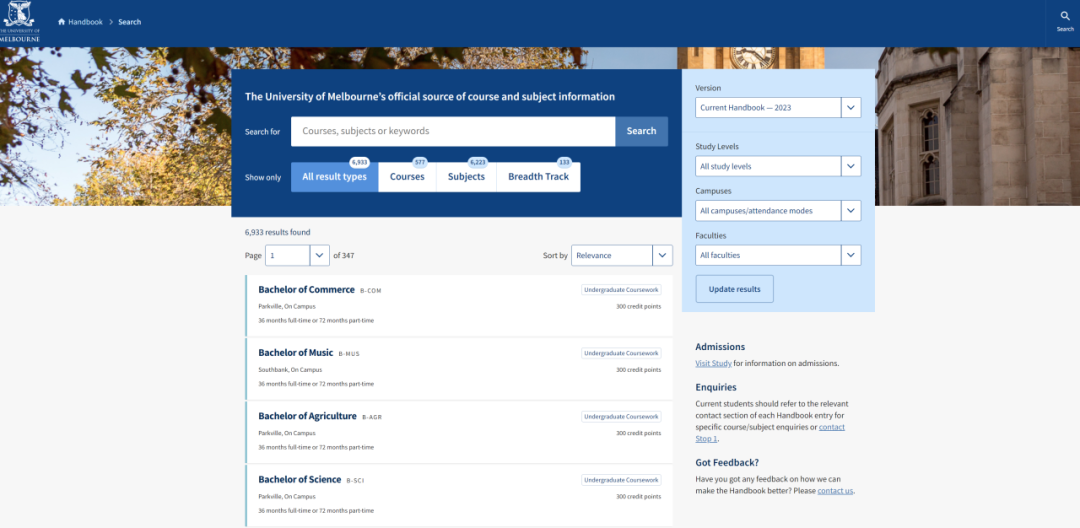
Task: Focus the Courses, subjects or keywords field
Action: point(453,131)
